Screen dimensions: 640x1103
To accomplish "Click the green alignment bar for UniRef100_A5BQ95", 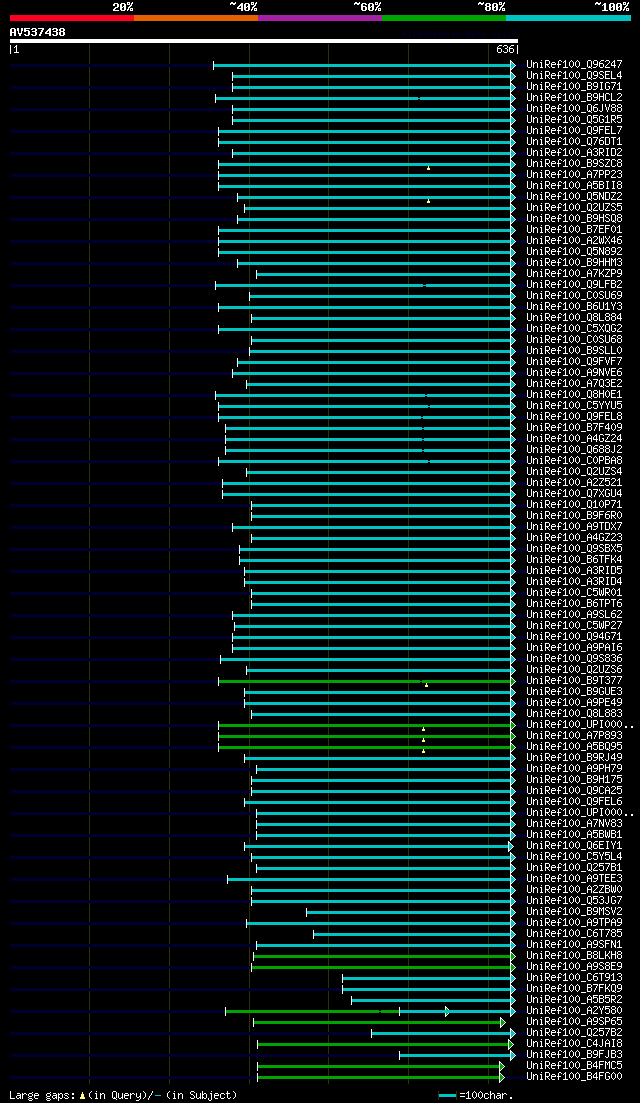I will click(366, 747).
